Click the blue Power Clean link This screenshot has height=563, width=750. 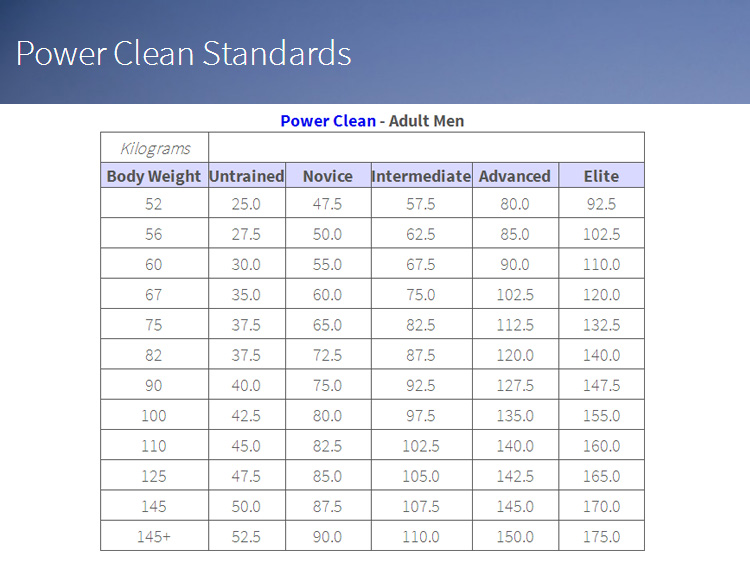click(x=328, y=121)
